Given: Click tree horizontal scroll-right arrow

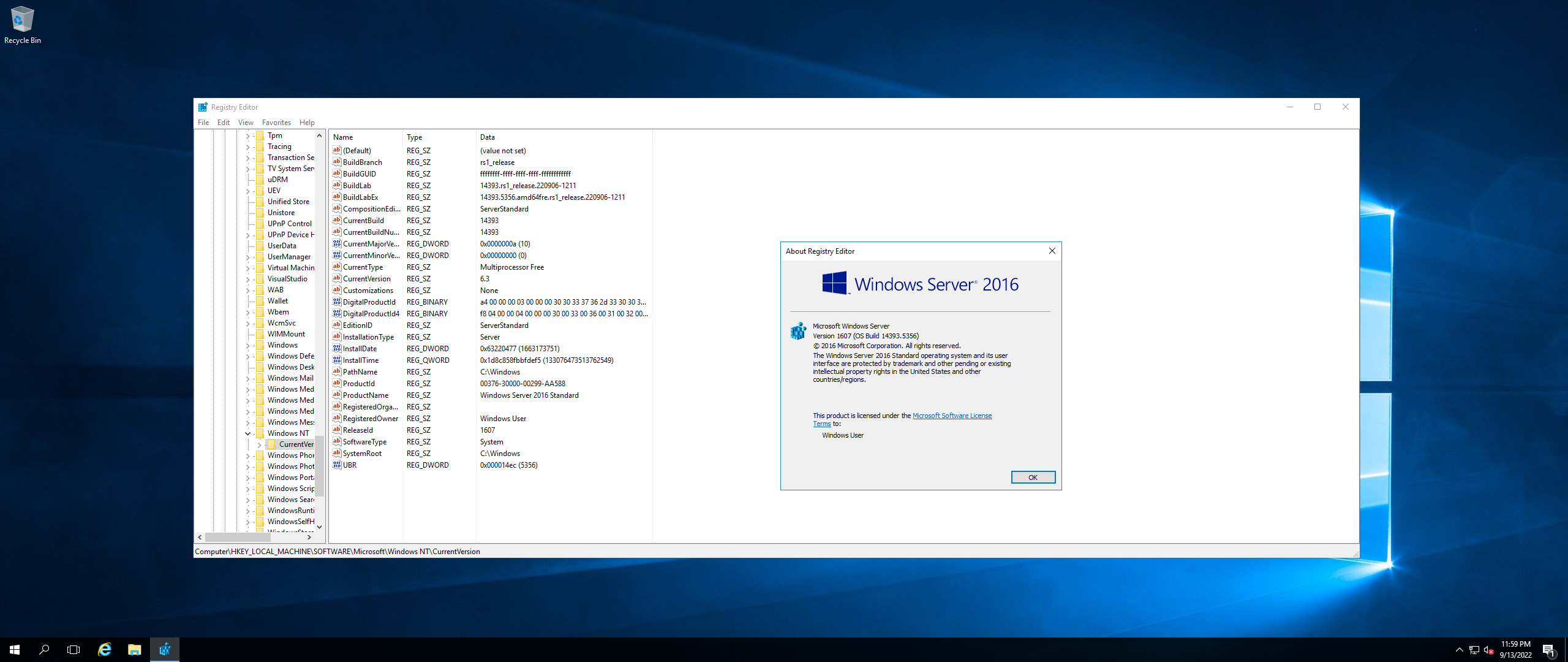Looking at the screenshot, I should coord(309,537).
